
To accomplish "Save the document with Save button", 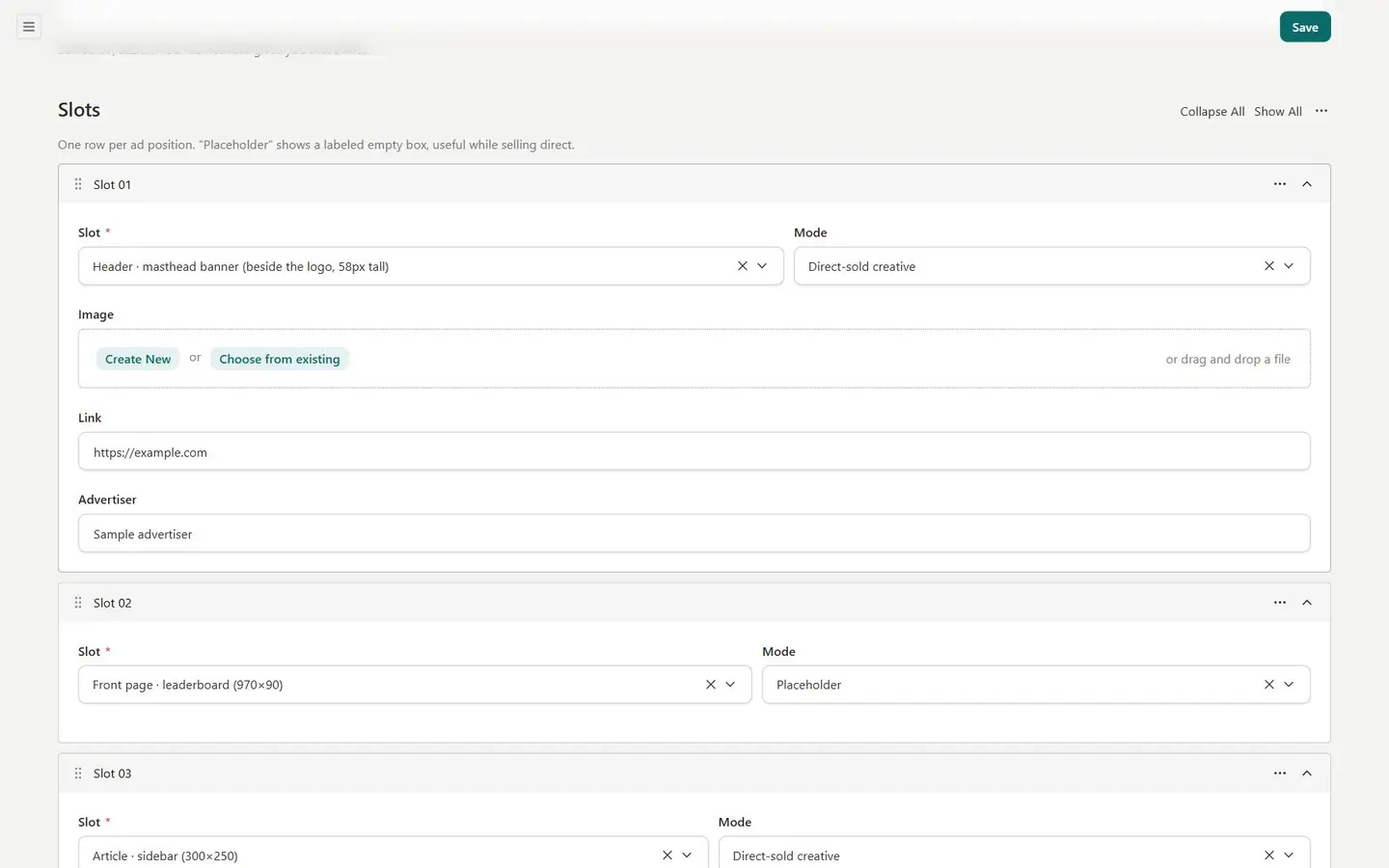I will pos(1305,27).
